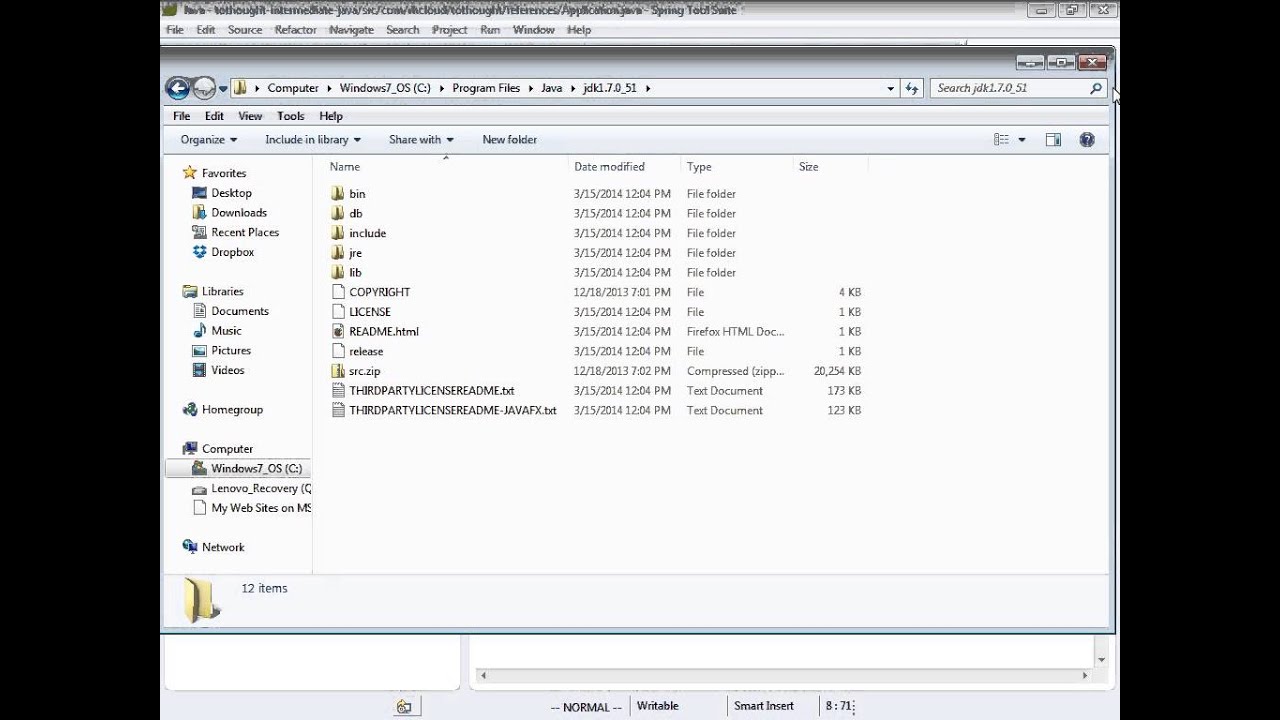Select the release file name
This screenshot has width=1280, height=720.
(366, 351)
